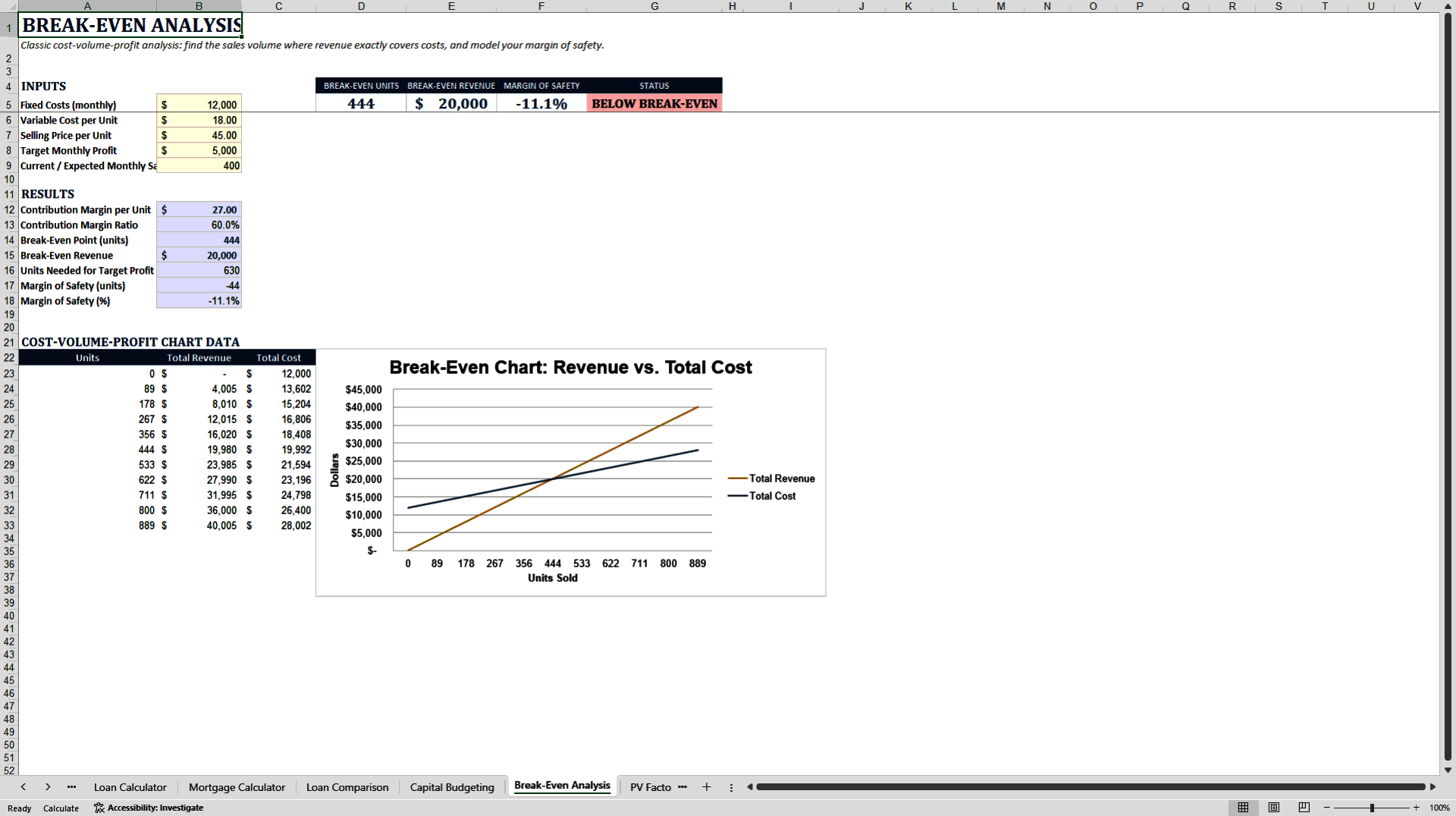
Task: Click the zoom out minus button
Action: coord(1327,808)
